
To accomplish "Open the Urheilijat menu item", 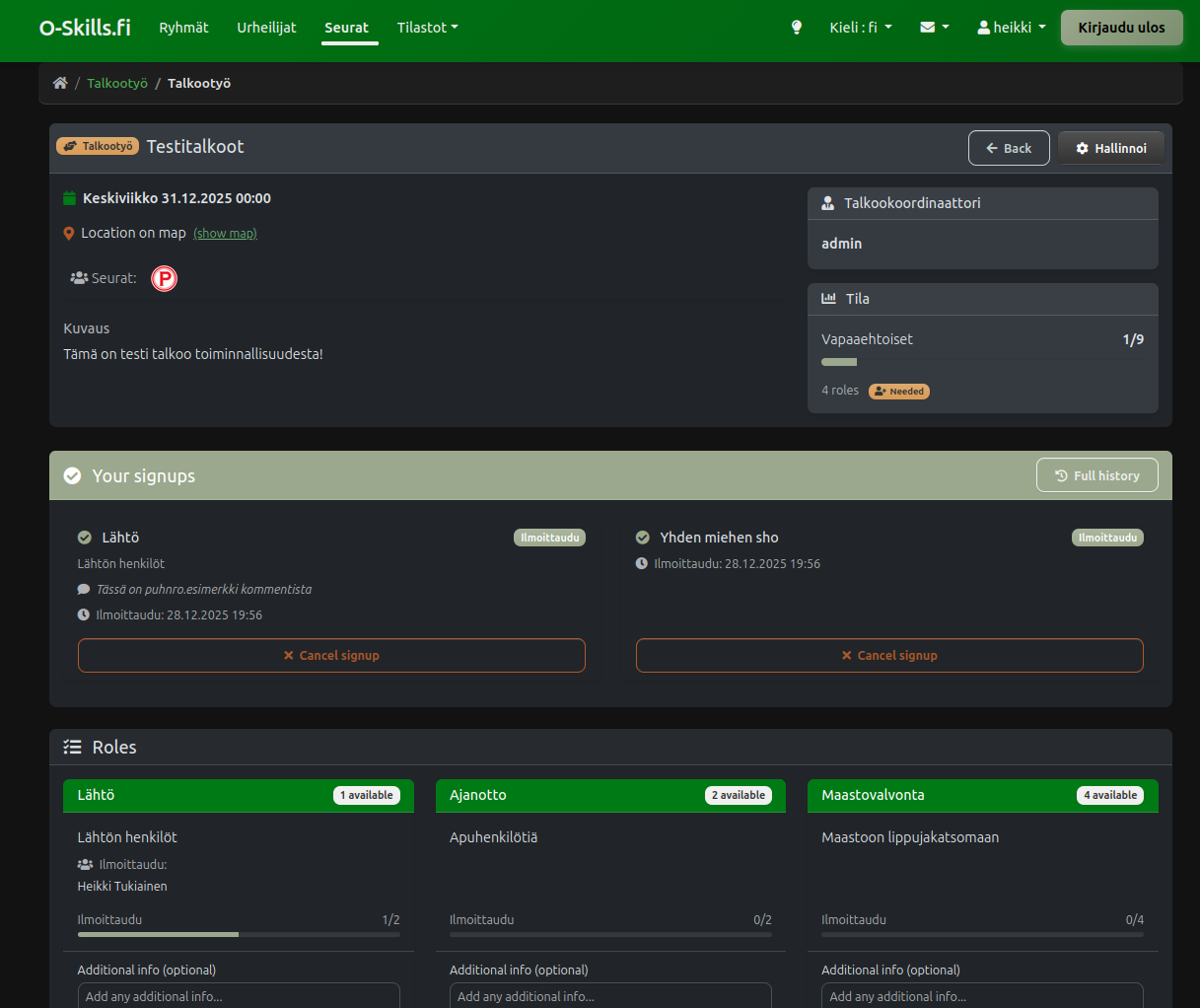I will (x=266, y=28).
